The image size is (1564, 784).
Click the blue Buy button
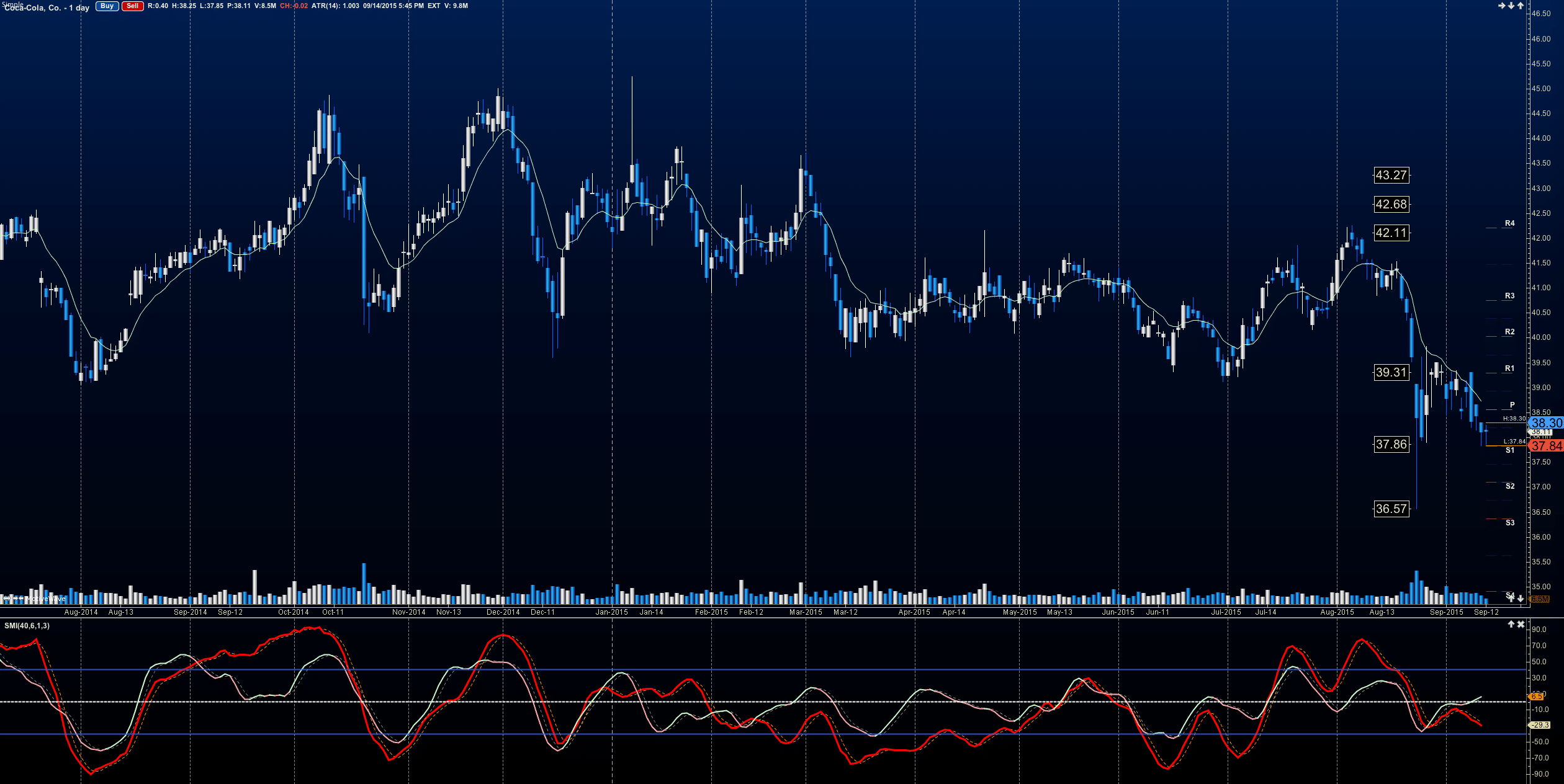pos(107,6)
